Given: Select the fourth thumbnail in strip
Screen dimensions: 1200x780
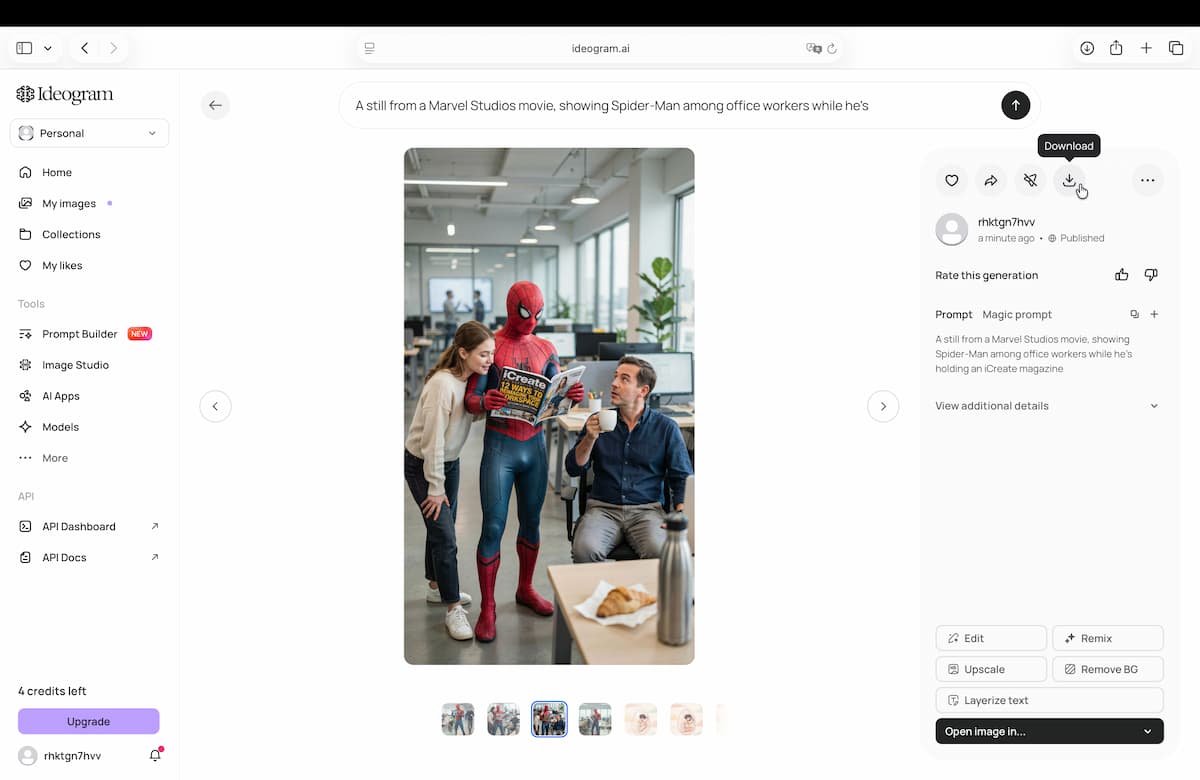Looking at the screenshot, I should click(595, 719).
